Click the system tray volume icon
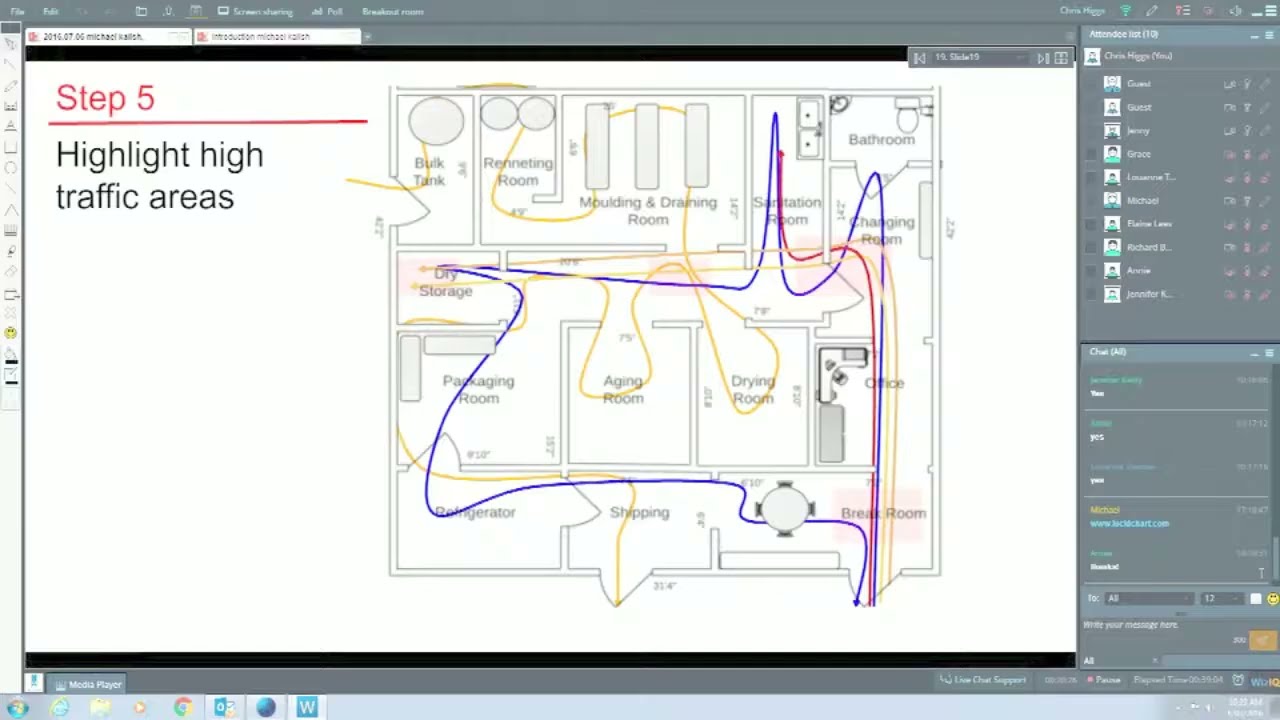This screenshot has height=720, width=1280. pyautogui.click(x=1208, y=707)
